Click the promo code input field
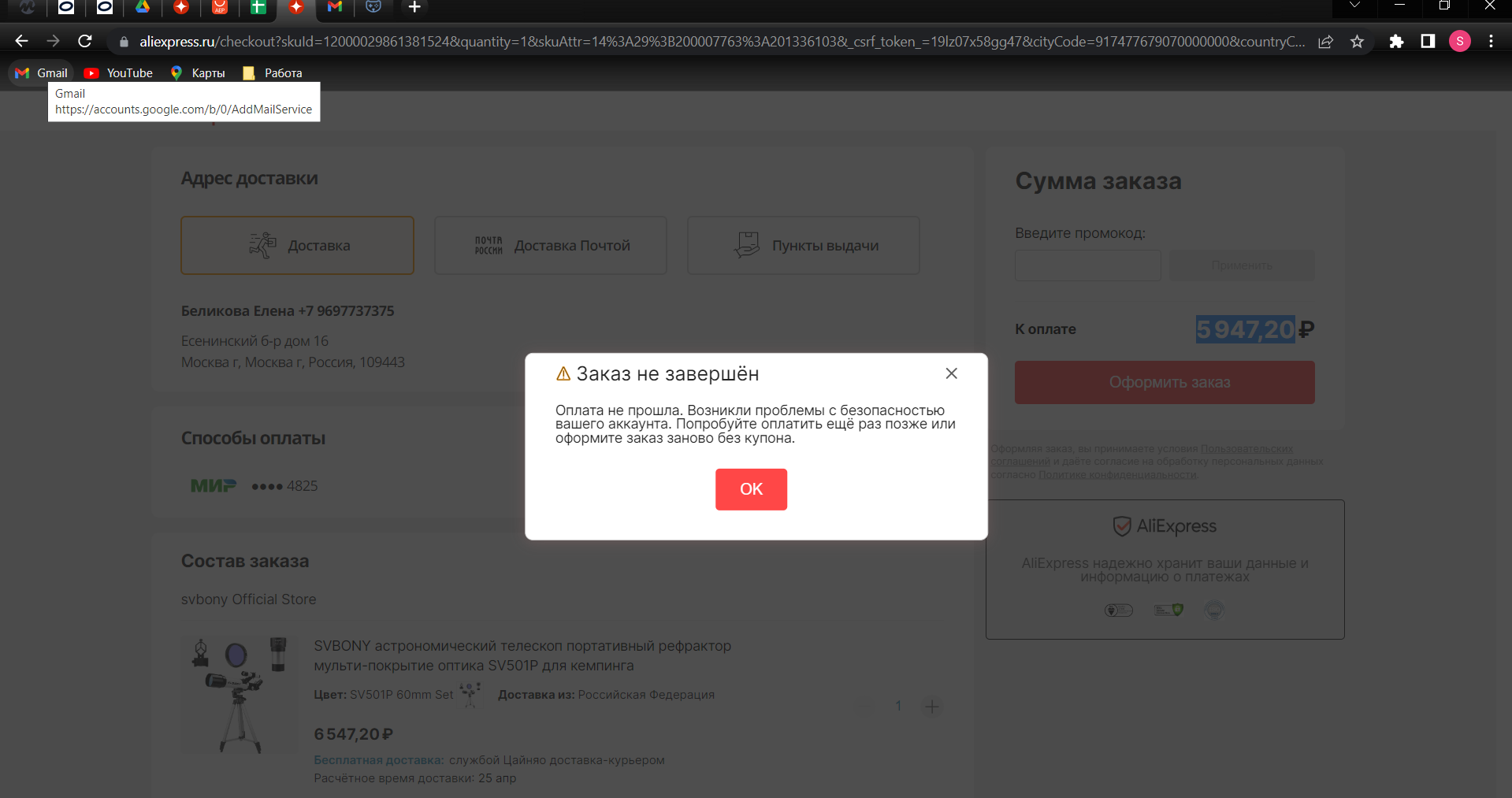 [1087, 265]
